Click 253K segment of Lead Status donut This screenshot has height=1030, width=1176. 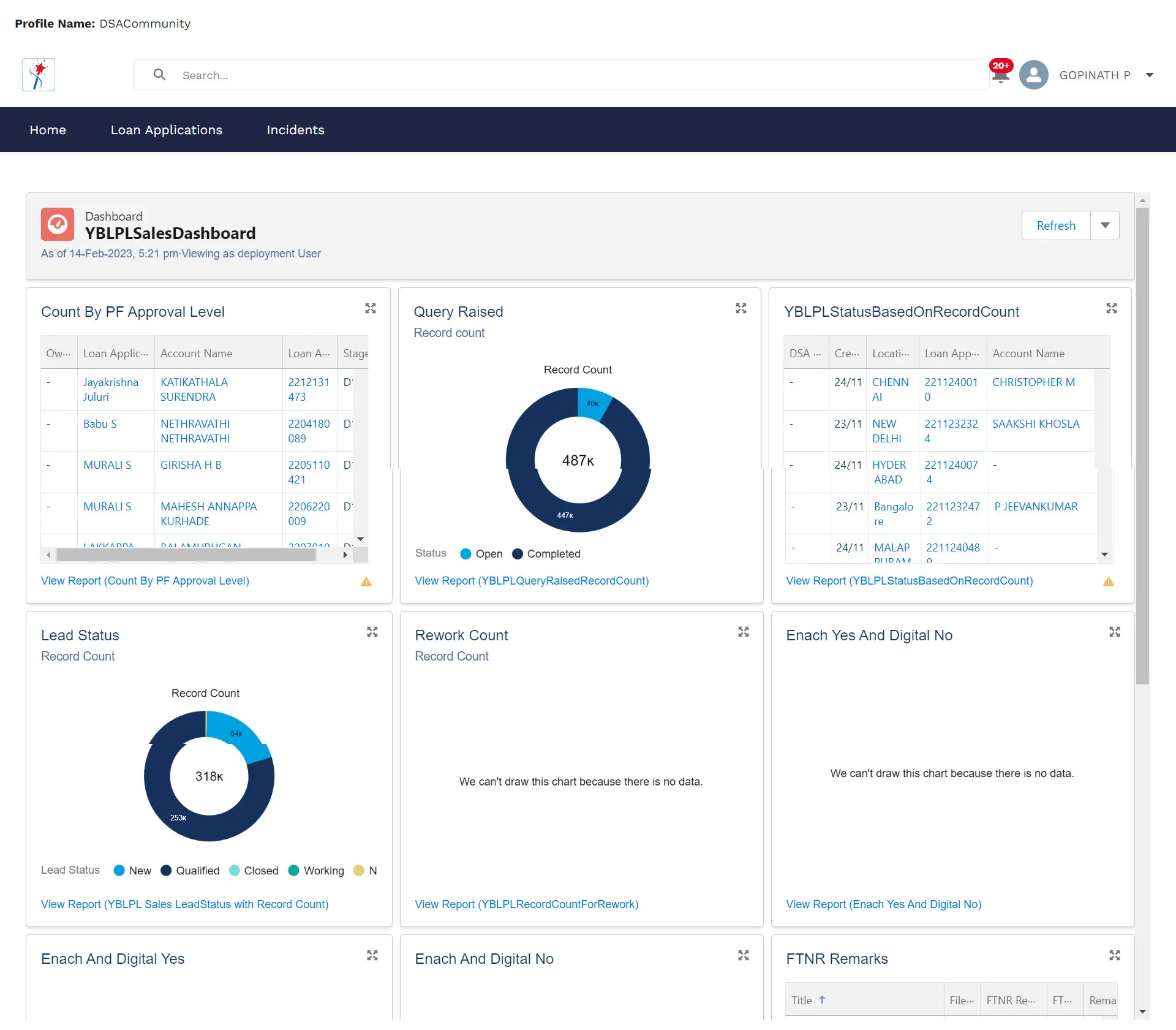click(x=178, y=818)
